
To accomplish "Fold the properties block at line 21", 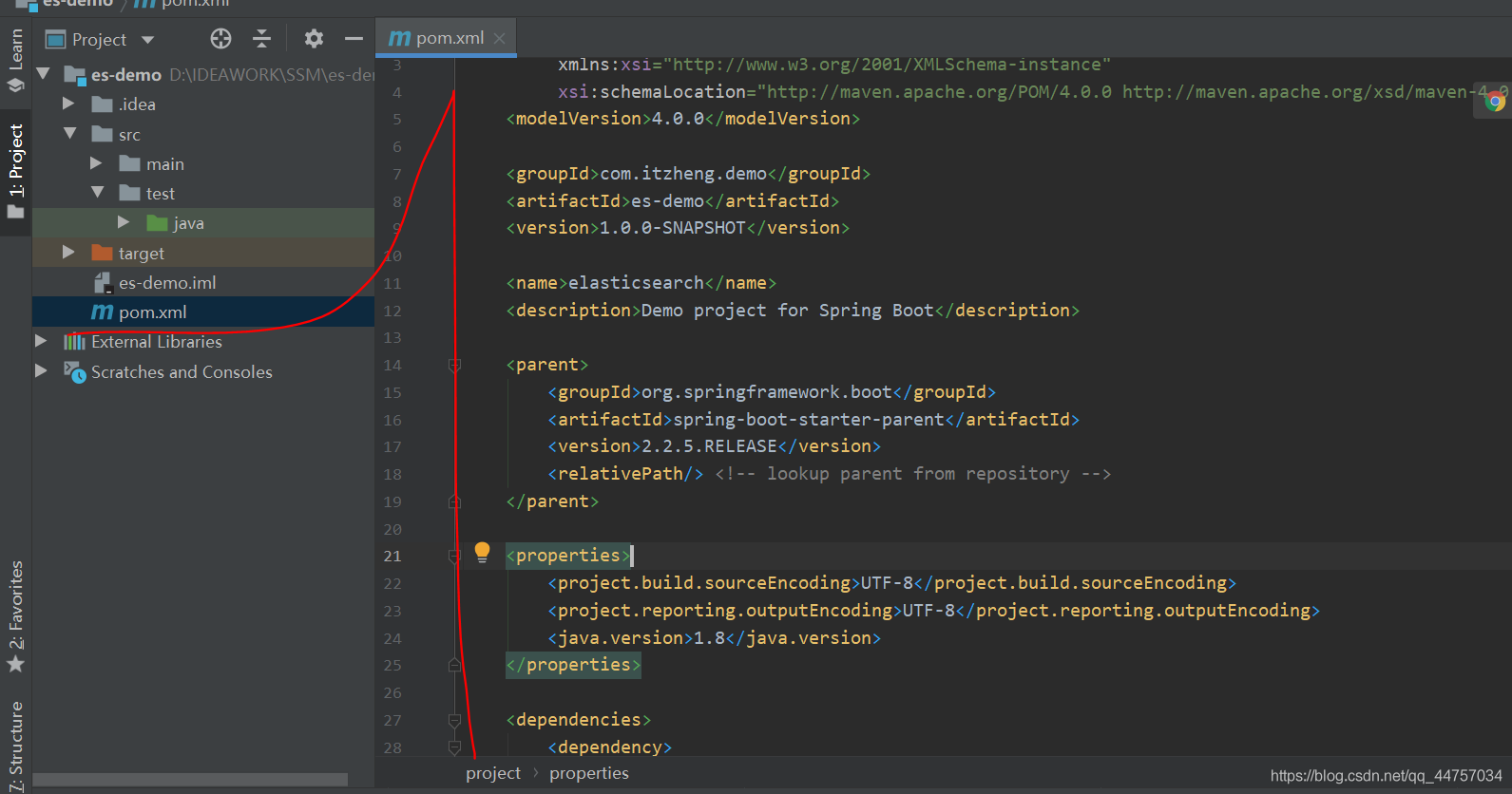I will 454,556.
